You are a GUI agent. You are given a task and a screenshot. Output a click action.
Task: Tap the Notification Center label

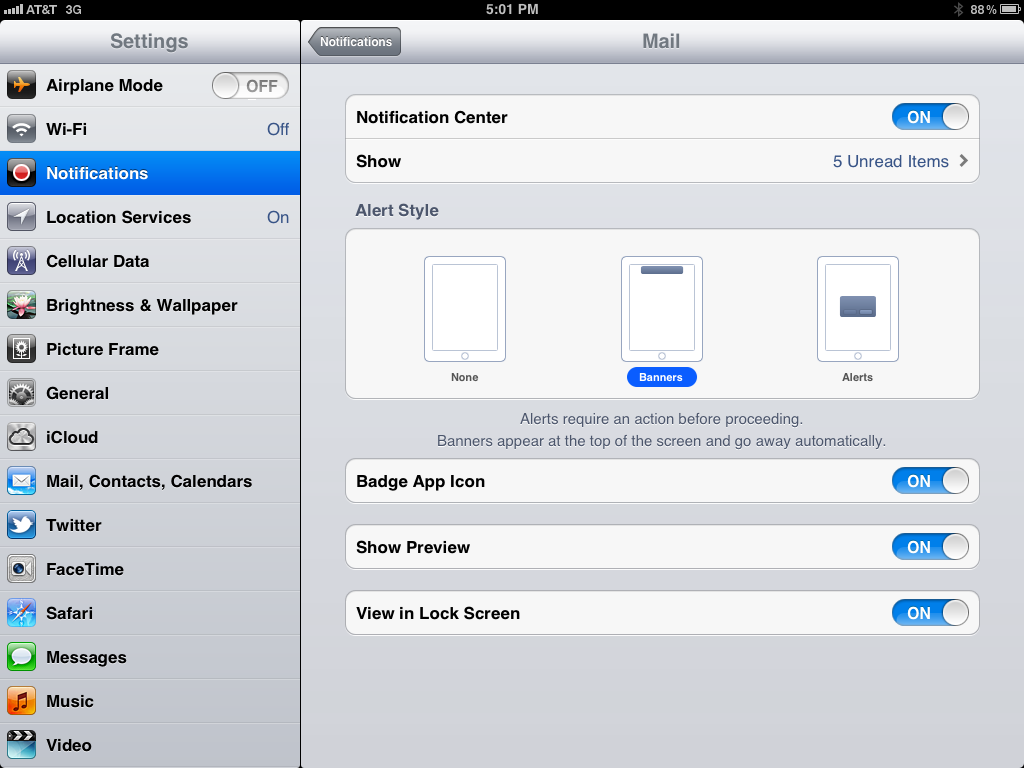tap(432, 118)
